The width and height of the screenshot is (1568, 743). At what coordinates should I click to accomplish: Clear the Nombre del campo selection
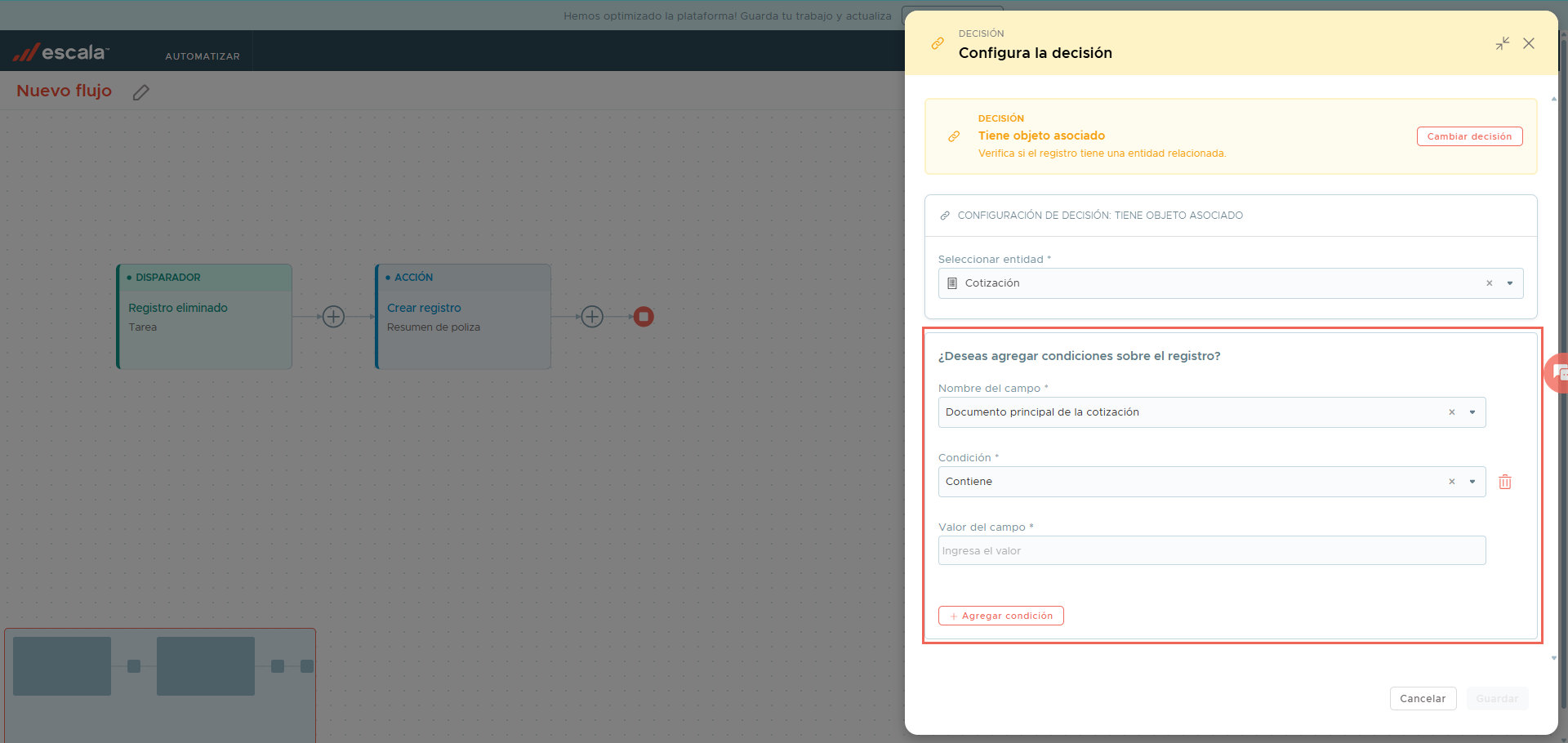[1451, 412]
